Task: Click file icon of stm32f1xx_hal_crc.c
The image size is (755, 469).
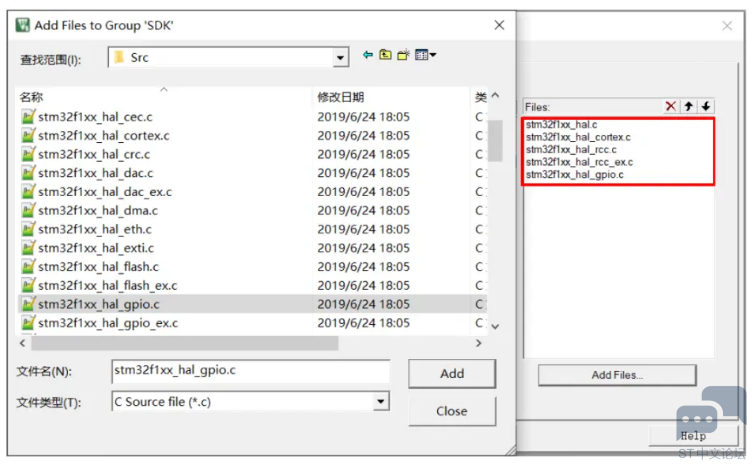Action: (x=28, y=155)
